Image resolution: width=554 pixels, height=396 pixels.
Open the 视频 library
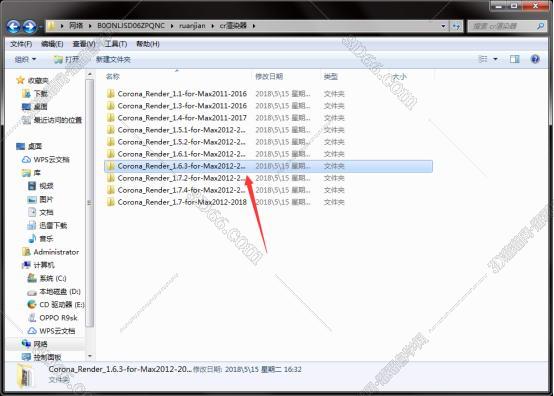pyautogui.click(x=46, y=186)
